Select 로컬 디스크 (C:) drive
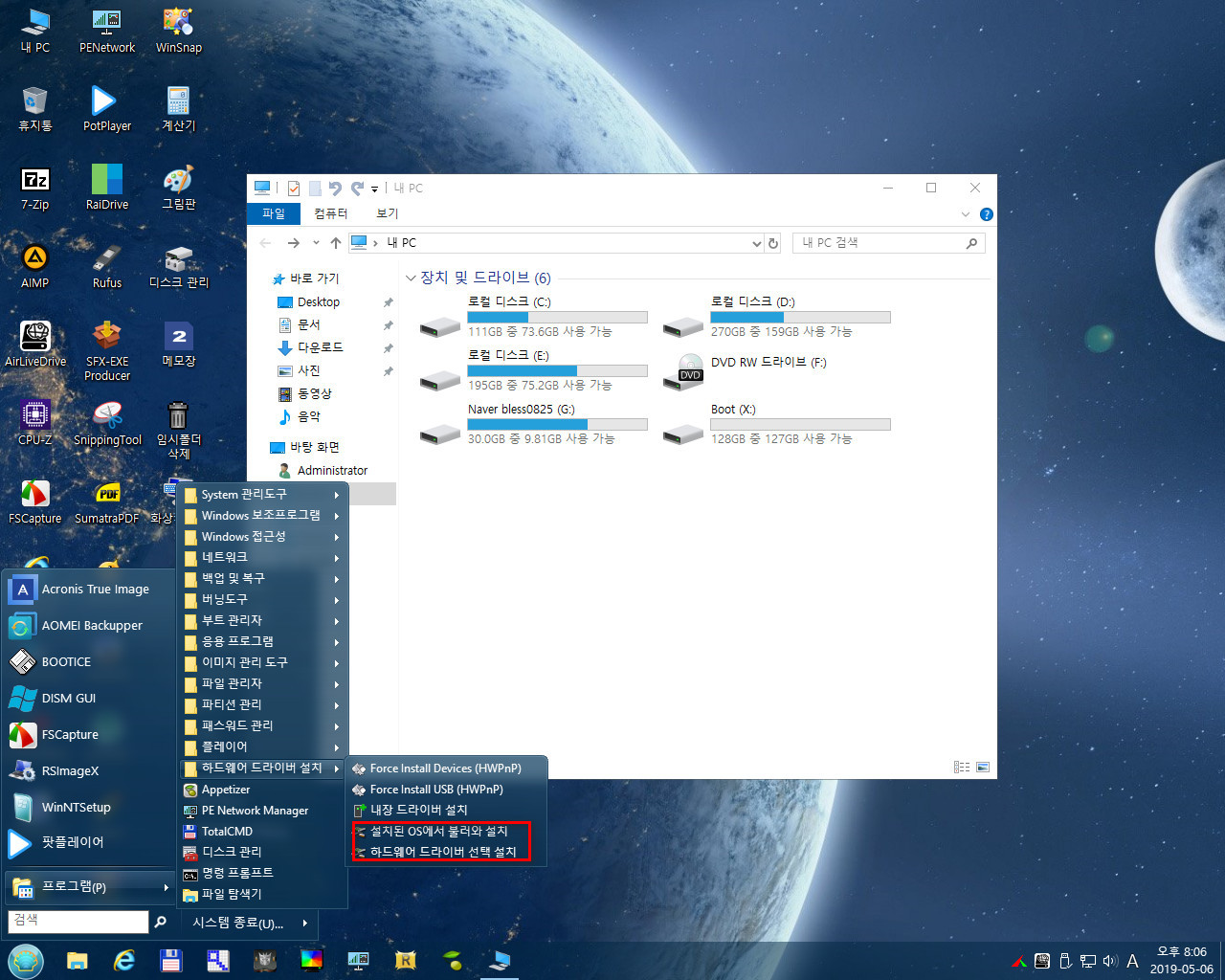This screenshot has height=980, width=1225. [x=534, y=317]
